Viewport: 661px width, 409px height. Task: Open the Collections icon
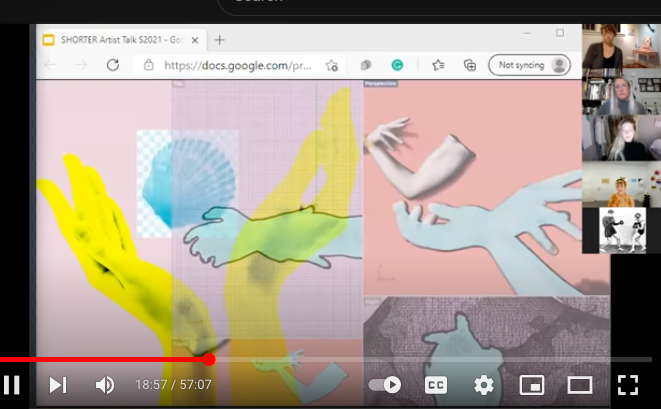470,65
